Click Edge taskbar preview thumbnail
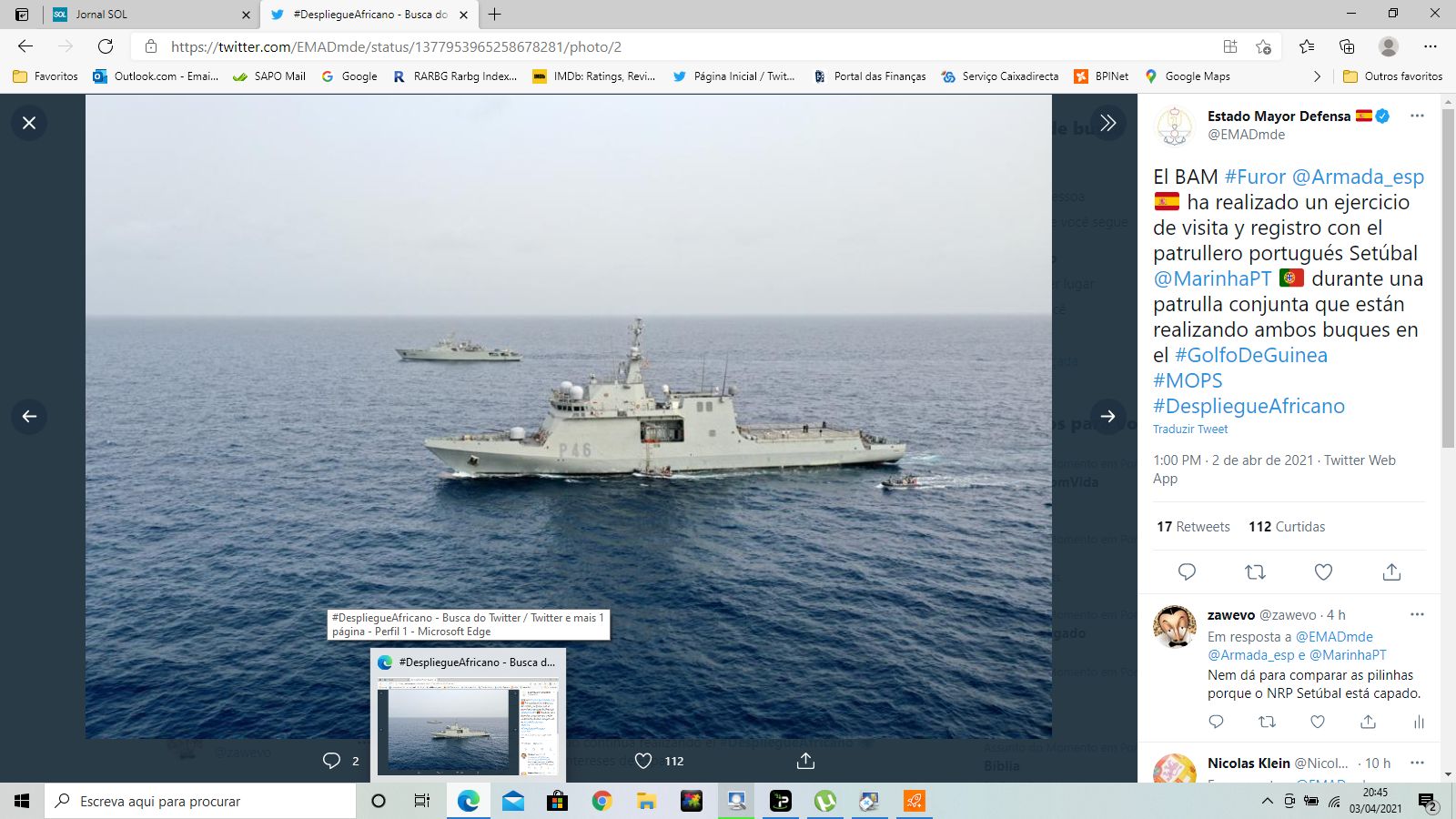The width and height of the screenshot is (1456, 819). 469,714
